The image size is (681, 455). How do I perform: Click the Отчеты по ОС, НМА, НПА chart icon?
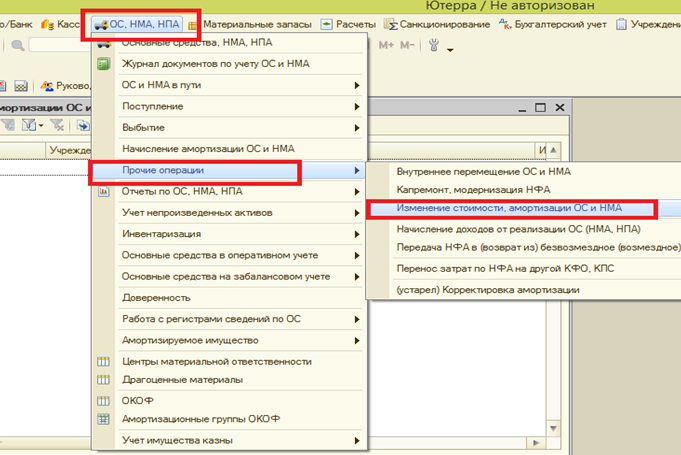pyautogui.click(x=102, y=192)
